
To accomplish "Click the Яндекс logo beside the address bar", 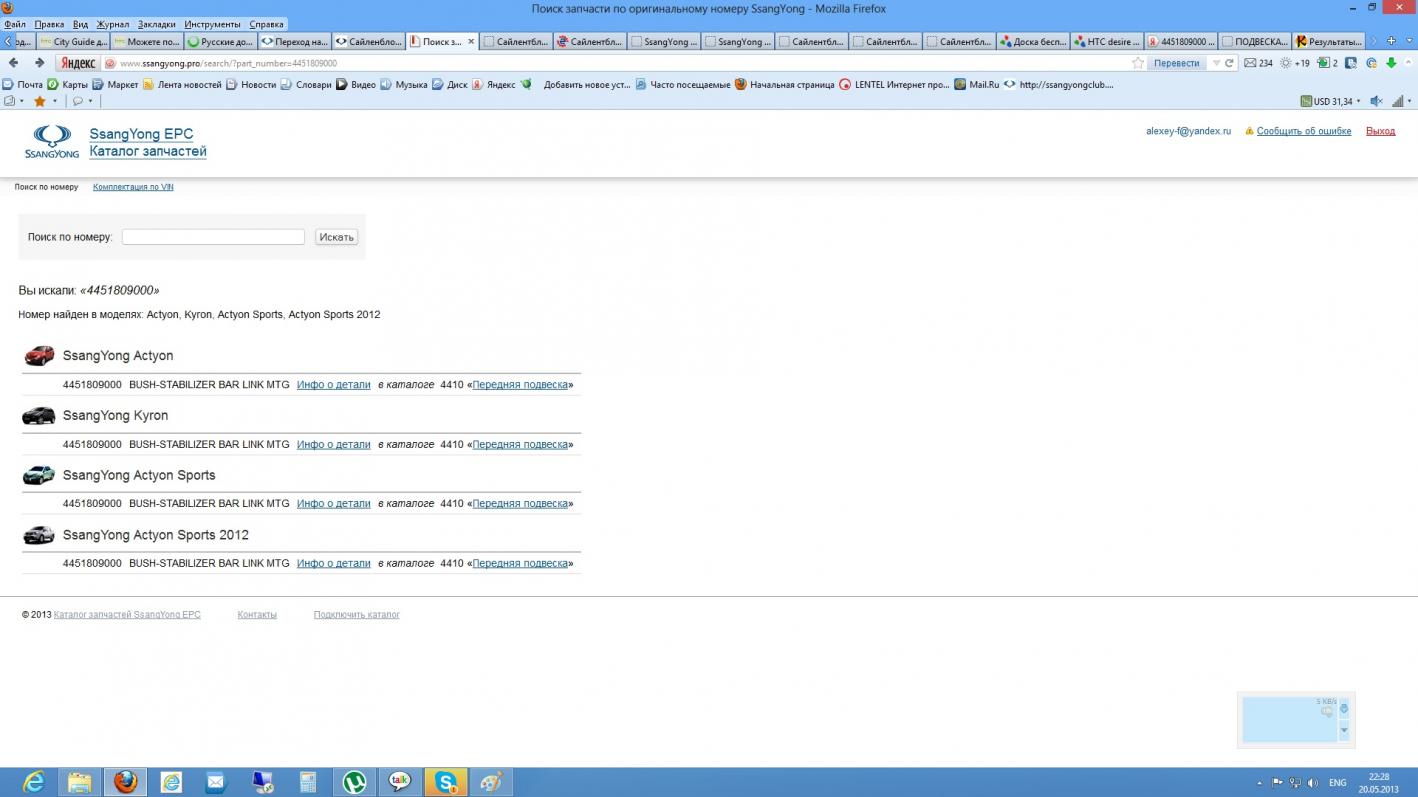I will coord(78,63).
